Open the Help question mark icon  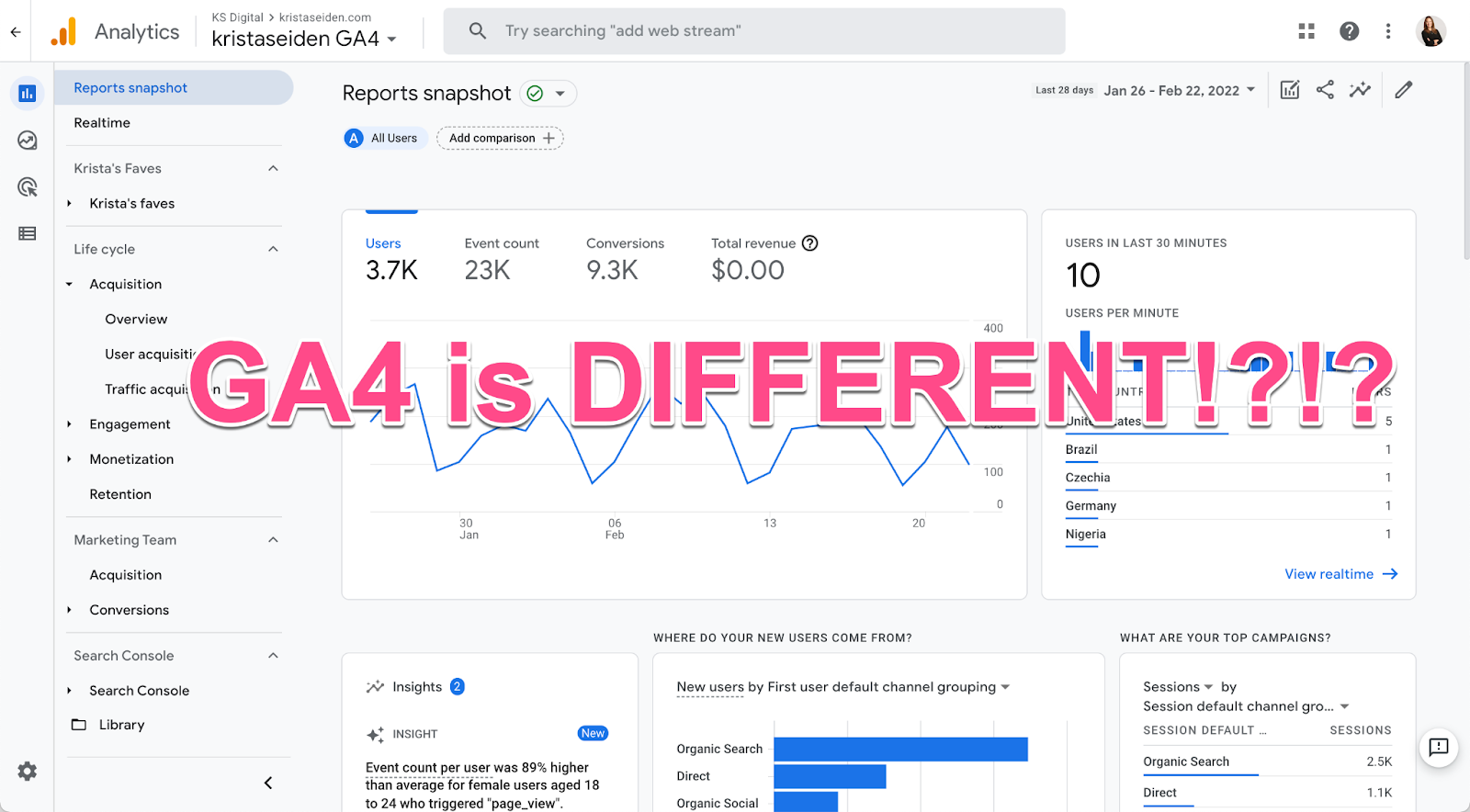(1349, 31)
